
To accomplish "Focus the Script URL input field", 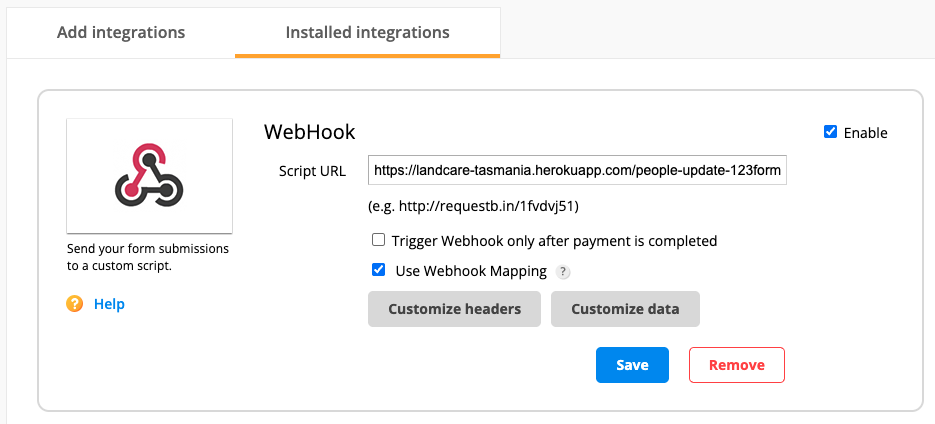I will [x=579, y=171].
